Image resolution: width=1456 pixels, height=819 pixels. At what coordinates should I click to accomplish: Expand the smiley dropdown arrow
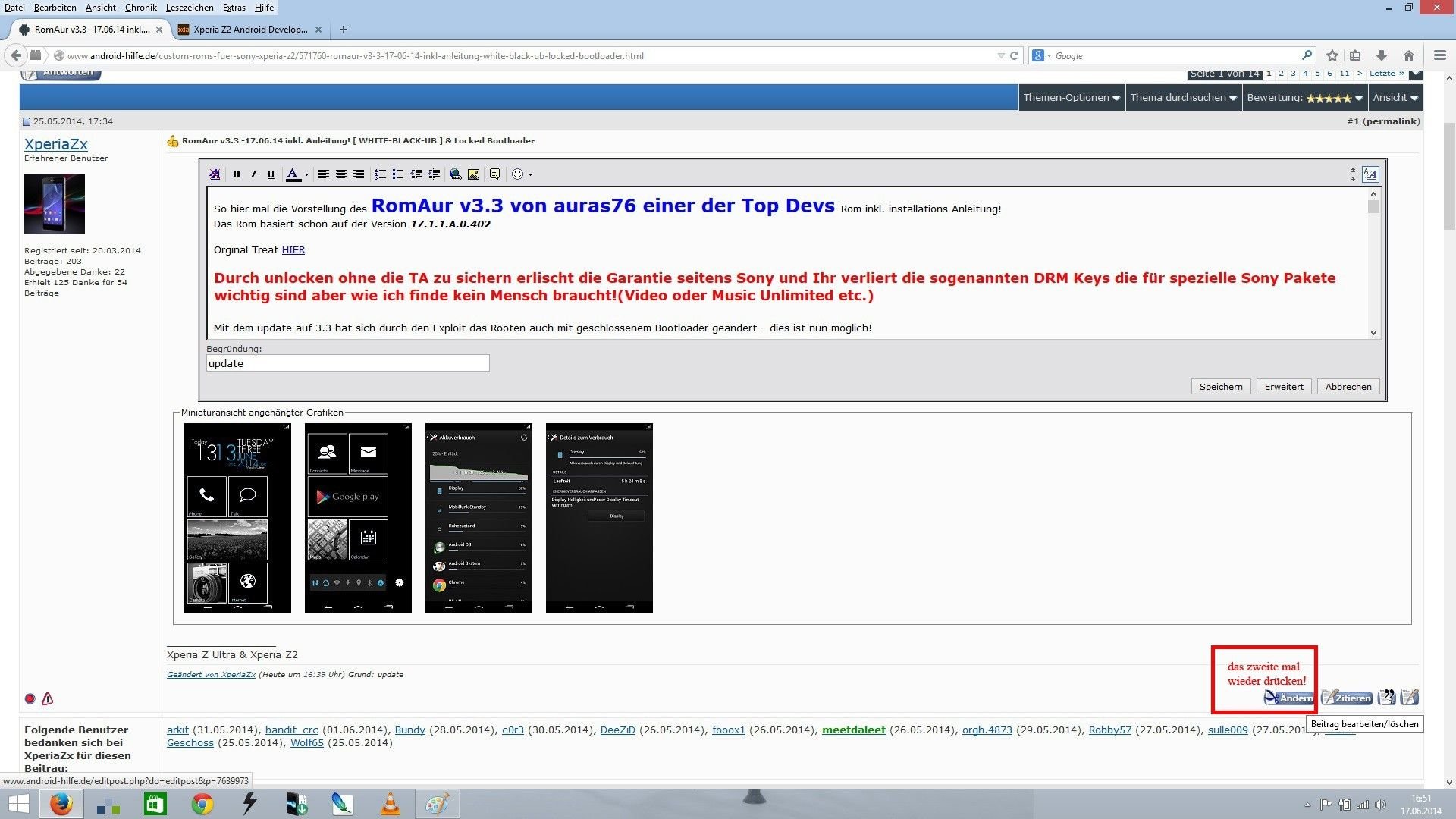click(x=530, y=174)
